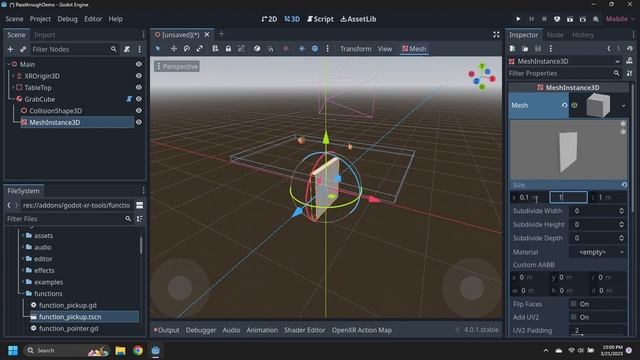Open the Shader Editor panel
The width and height of the screenshot is (640, 360).
304,330
